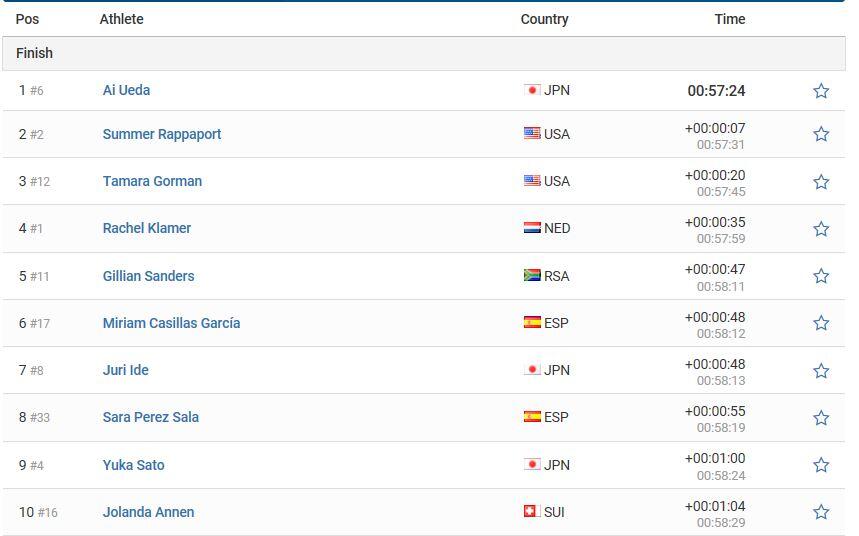
Task: Star Summer Rappaport's result row
Action: click(x=821, y=134)
